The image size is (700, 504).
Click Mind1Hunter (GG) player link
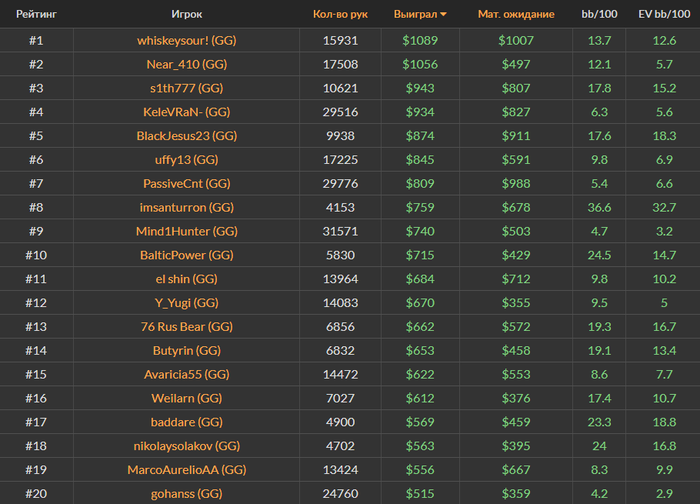pyautogui.click(x=186, y=231)
